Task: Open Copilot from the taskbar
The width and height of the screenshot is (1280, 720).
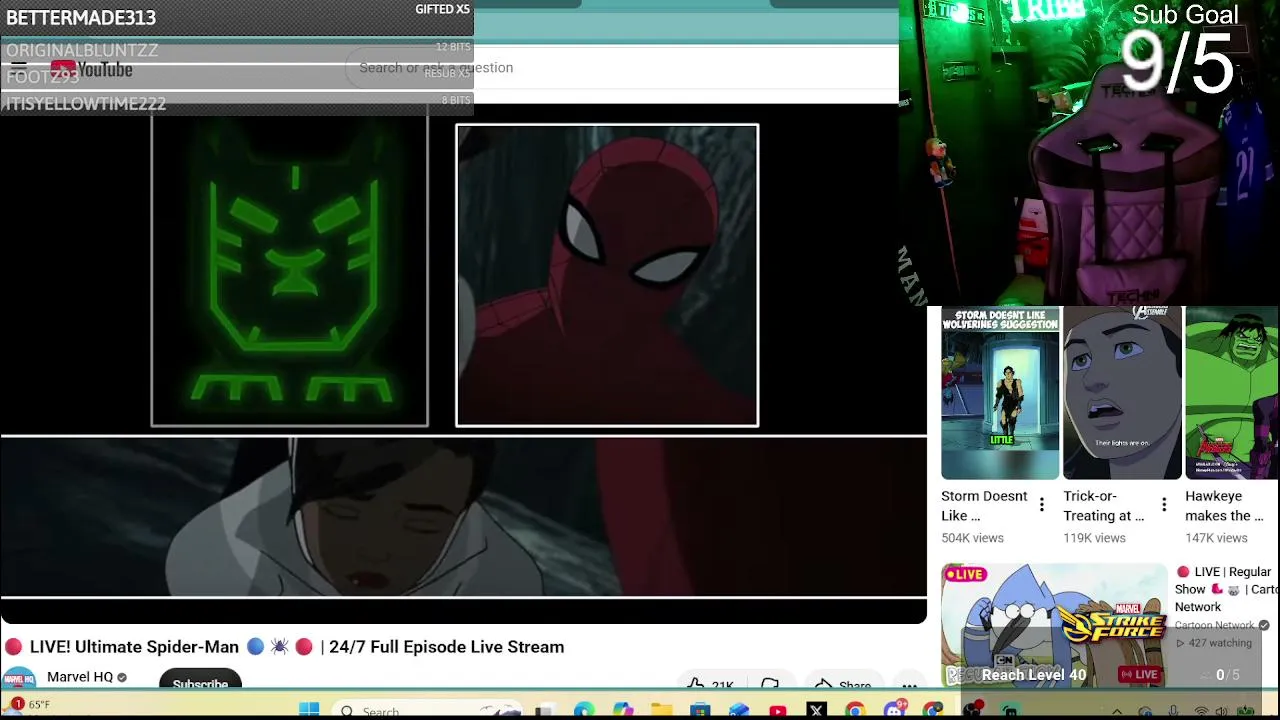Action: [623, 710]
